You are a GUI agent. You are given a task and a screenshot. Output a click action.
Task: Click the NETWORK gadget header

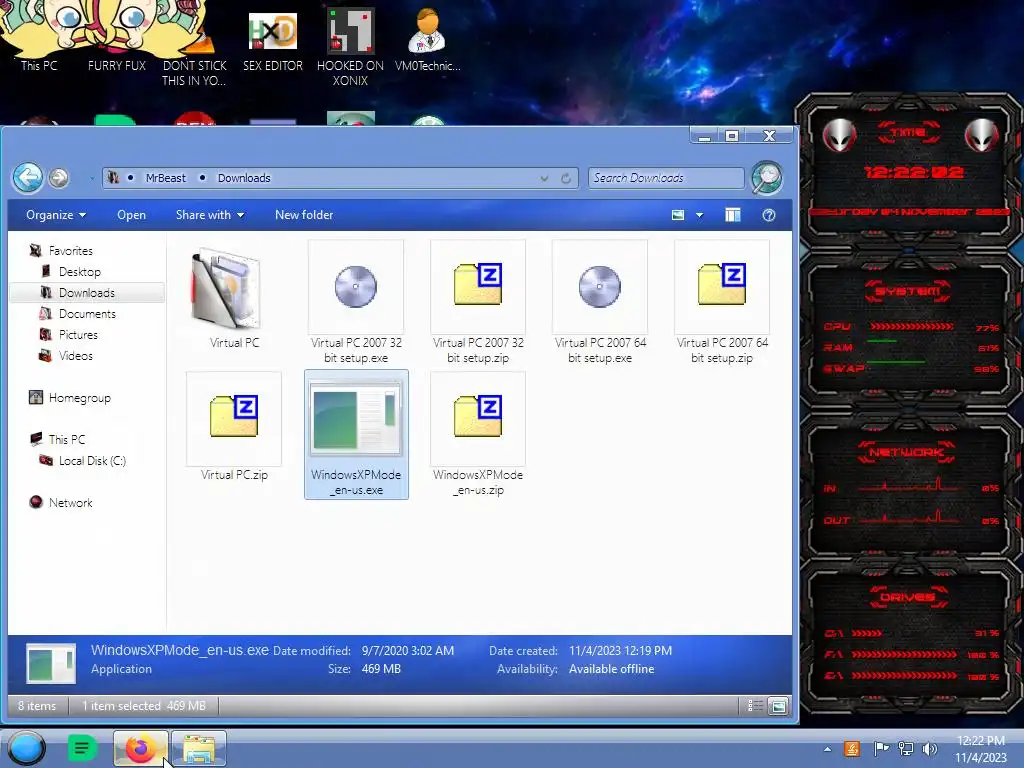pyautogui.click(x=908, y=452)
